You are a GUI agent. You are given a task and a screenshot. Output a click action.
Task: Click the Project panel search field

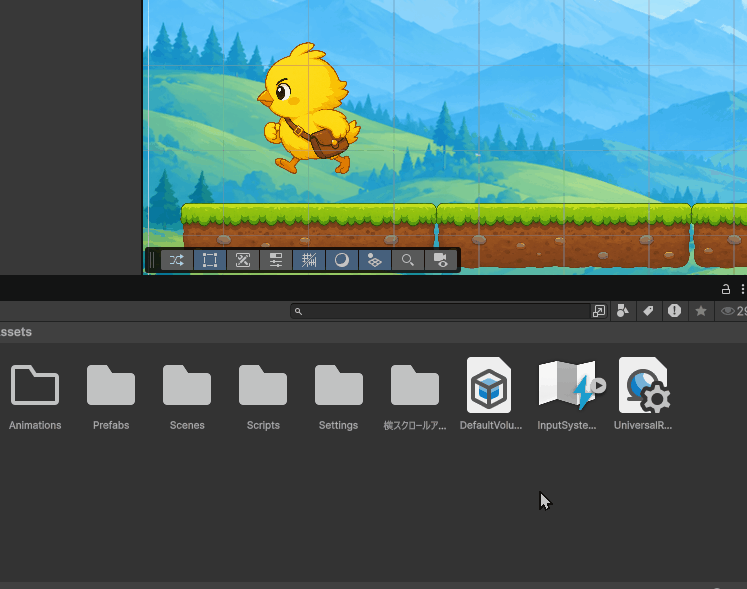coord(440,311)
